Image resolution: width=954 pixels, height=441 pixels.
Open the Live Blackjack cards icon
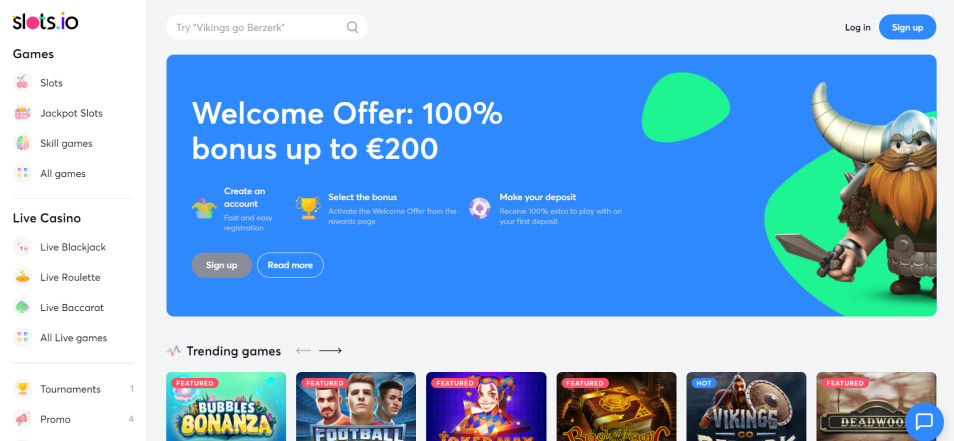click(x=23, y=247)
